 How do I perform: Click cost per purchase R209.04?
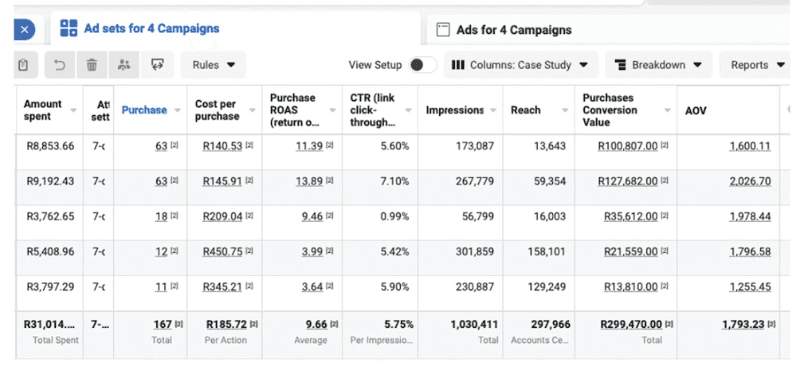(x=222, y=217)
